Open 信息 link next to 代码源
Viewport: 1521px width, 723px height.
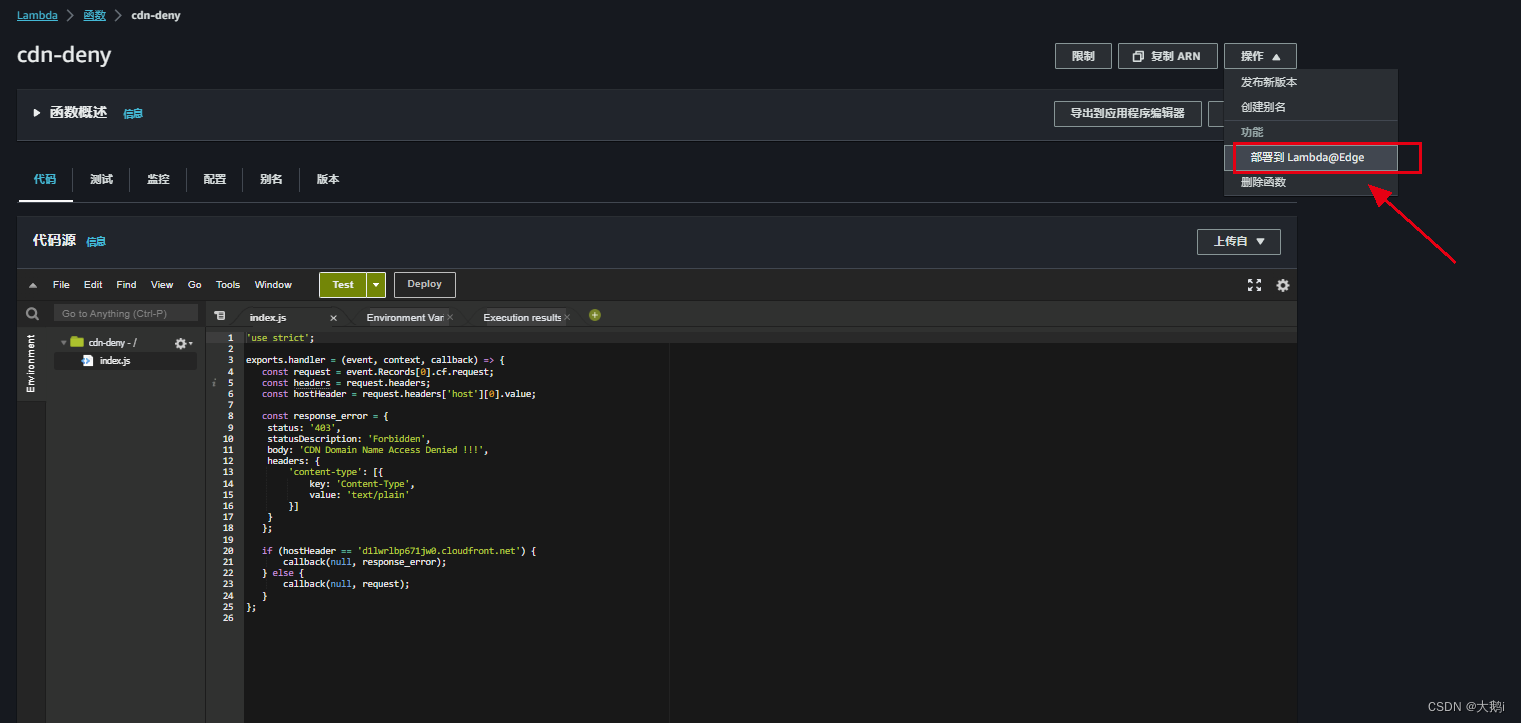tap(96, 241)
